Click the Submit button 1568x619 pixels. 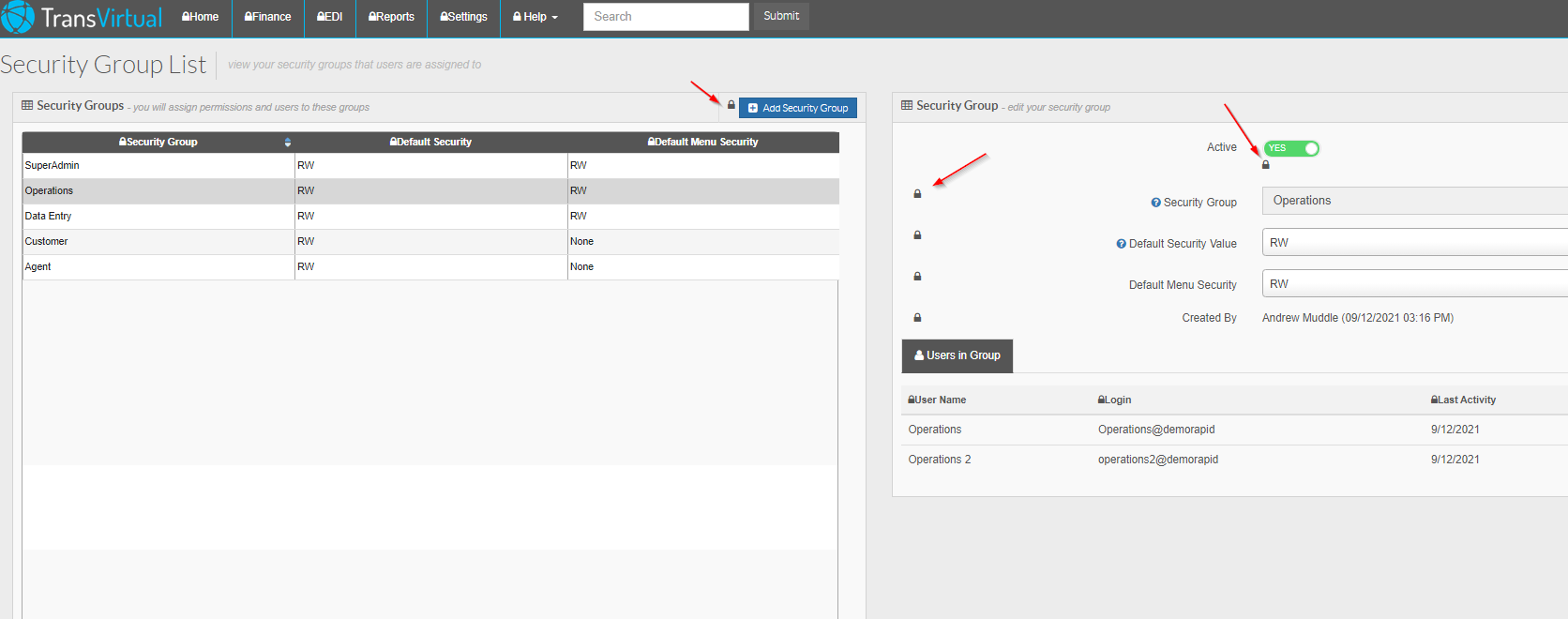click(781, 16)
